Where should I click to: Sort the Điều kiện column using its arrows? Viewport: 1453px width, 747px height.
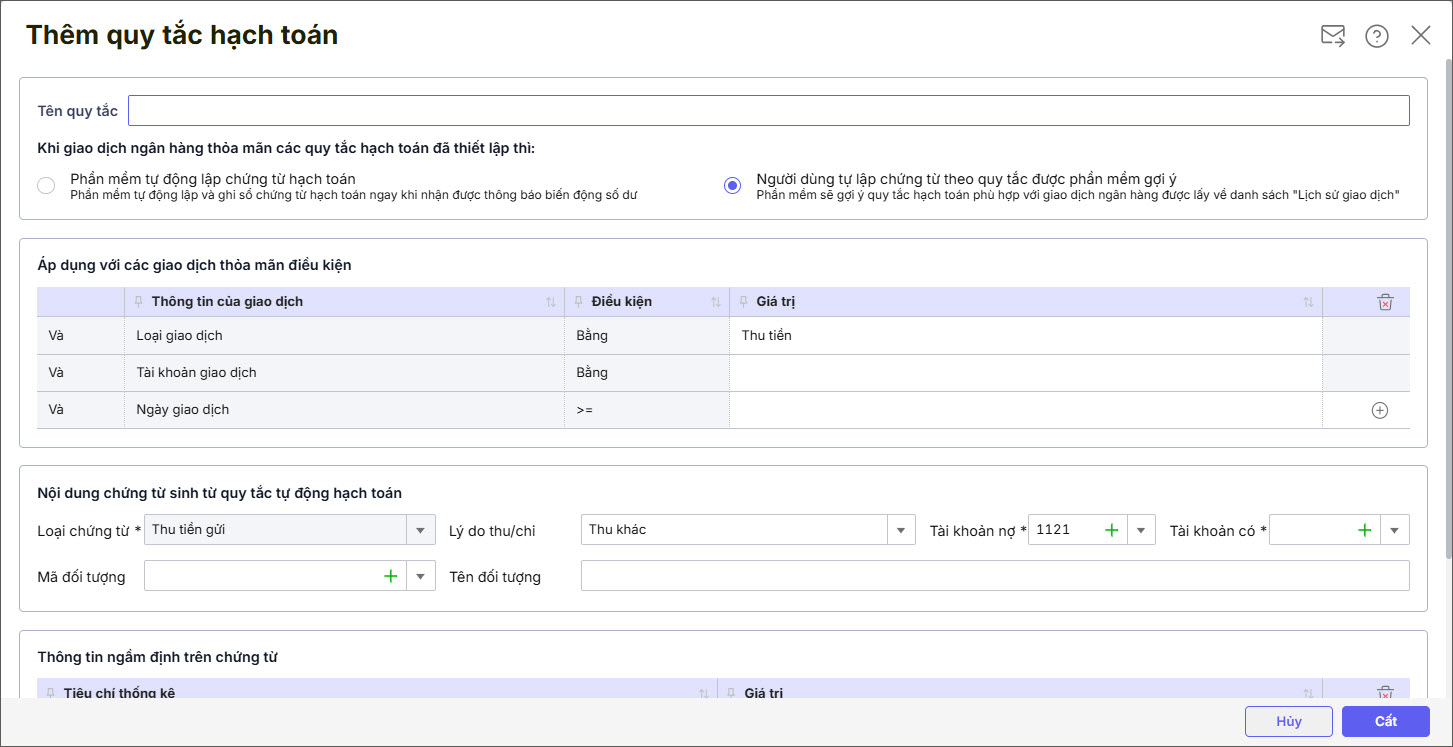click(x=715, y=302)
